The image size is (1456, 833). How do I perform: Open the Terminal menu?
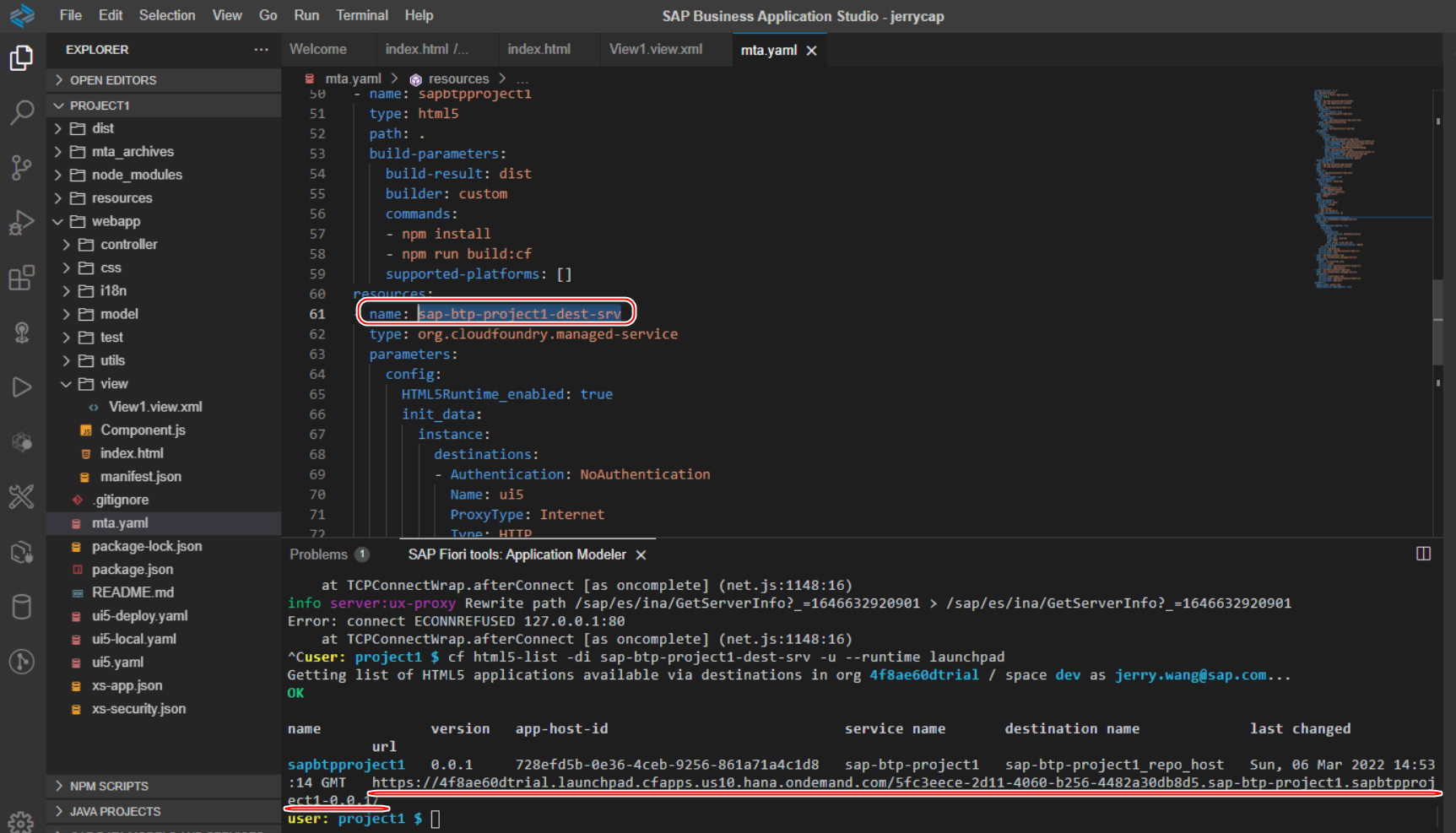point(362,15)
